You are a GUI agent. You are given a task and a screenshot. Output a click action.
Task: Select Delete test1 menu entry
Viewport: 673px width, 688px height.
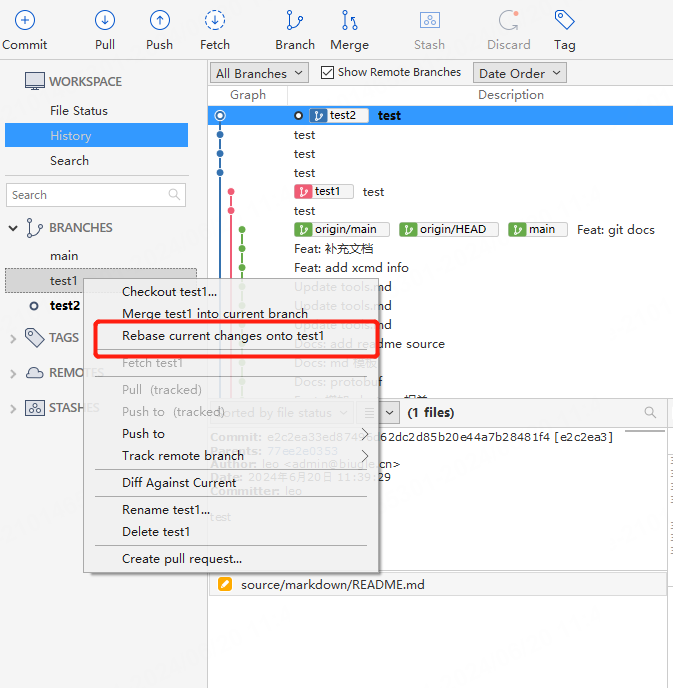[156, 532]
